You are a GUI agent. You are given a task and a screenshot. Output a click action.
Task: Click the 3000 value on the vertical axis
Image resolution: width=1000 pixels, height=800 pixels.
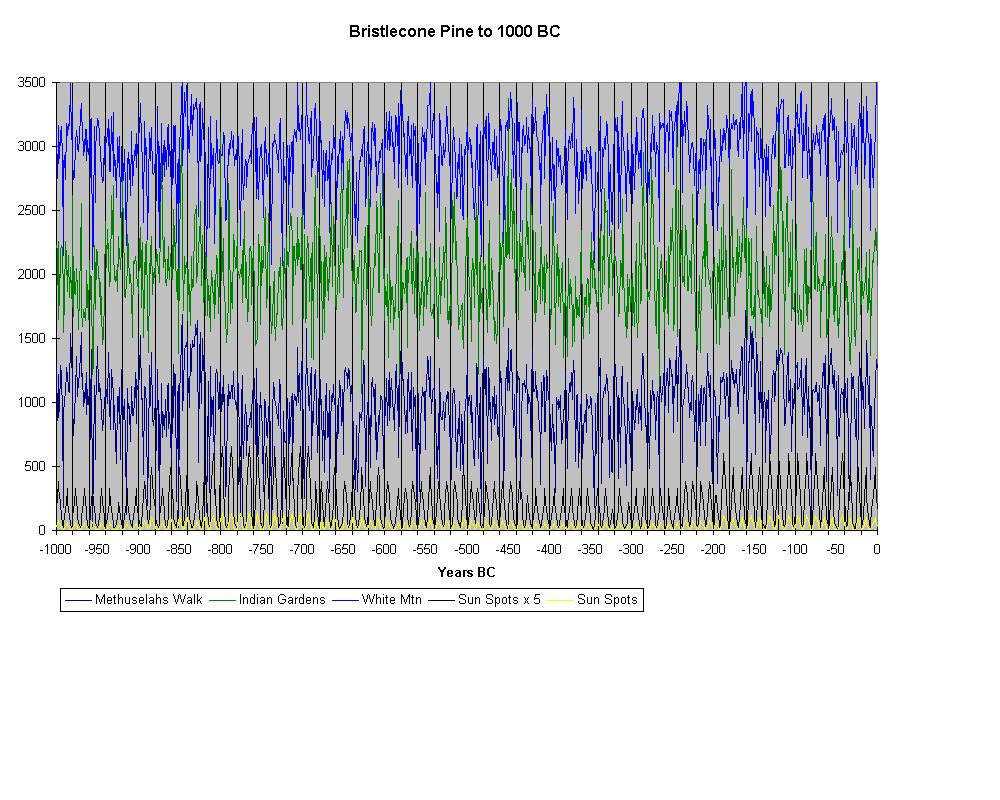click(x=31, y=146)
